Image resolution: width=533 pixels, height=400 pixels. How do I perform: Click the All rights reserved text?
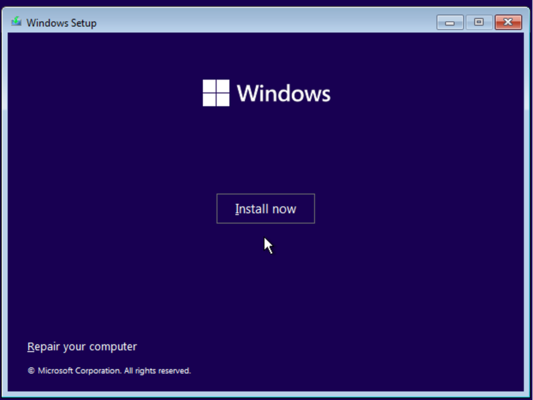coord(157,371)
